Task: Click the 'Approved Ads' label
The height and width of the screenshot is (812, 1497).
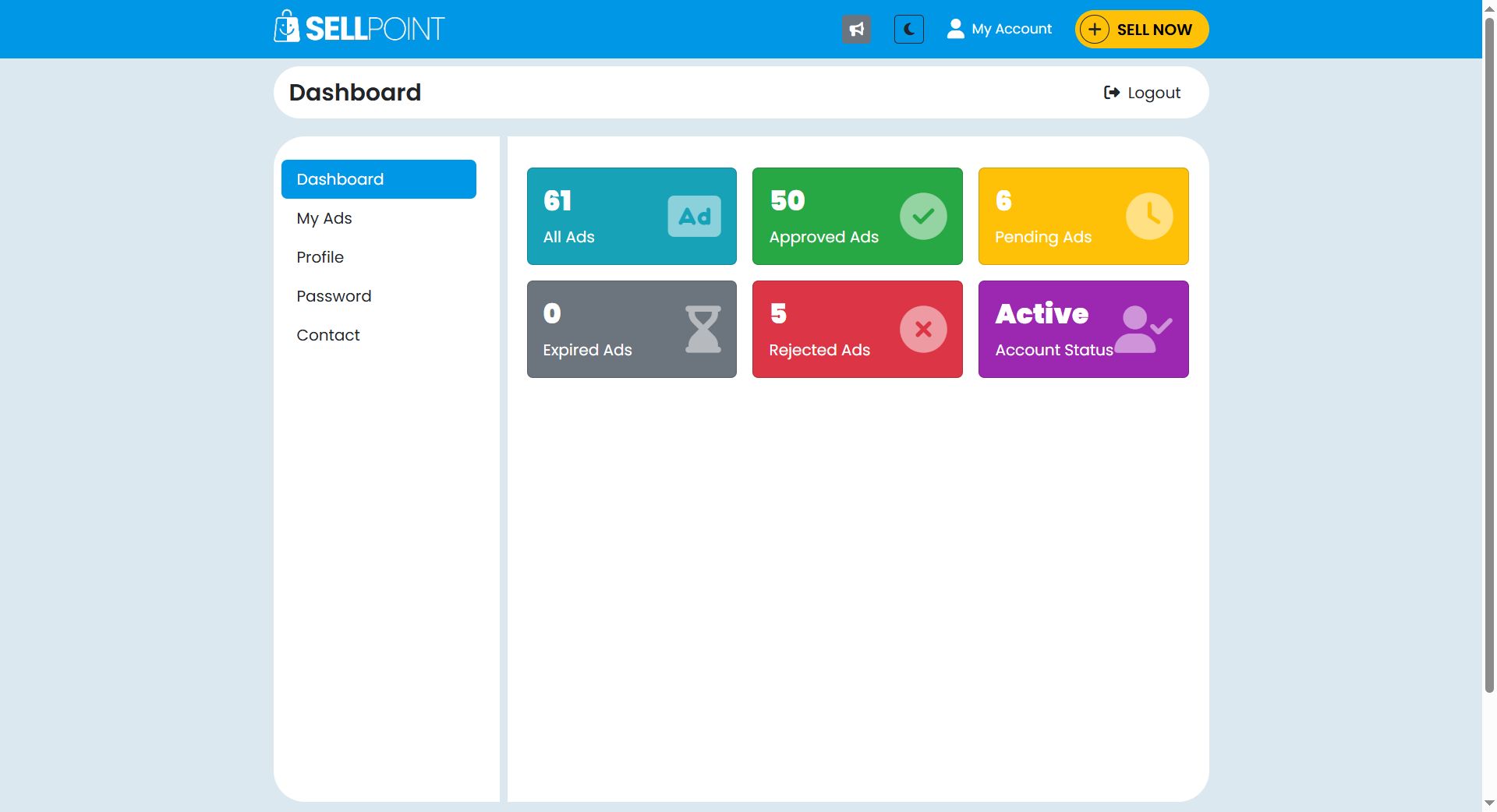Action: coord(824,237)
